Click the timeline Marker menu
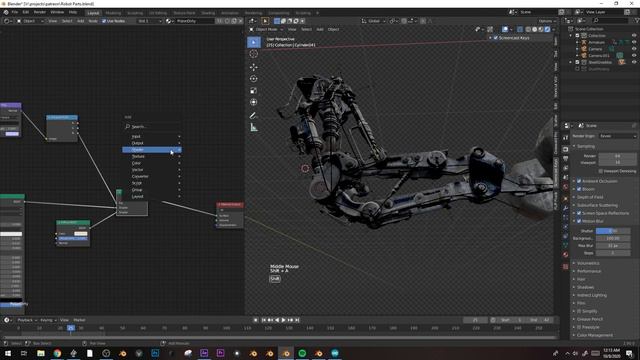This screenshot has width=640, height=360. click(79, 320)
